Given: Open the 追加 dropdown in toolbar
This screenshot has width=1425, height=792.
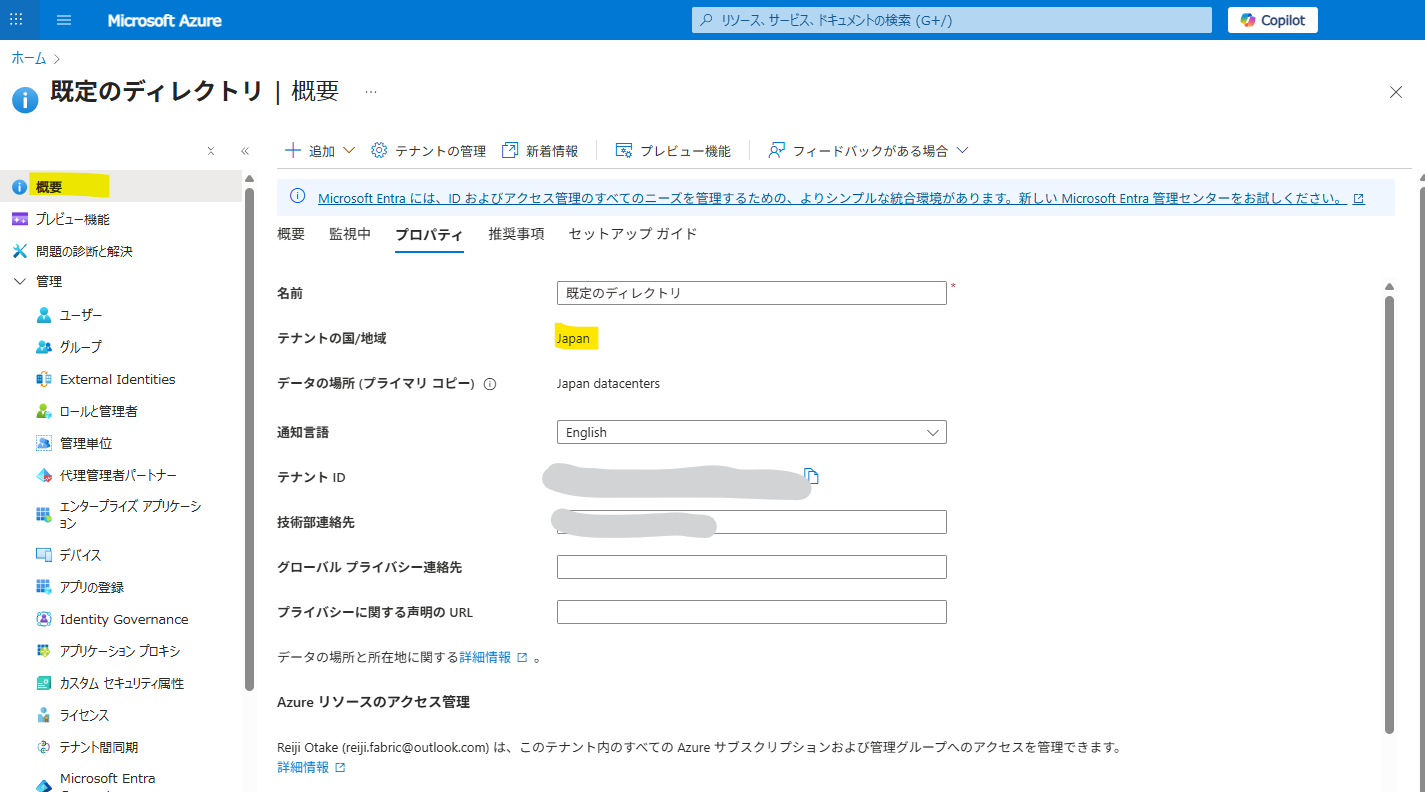Looking at the screenshot, I should 320,151.
